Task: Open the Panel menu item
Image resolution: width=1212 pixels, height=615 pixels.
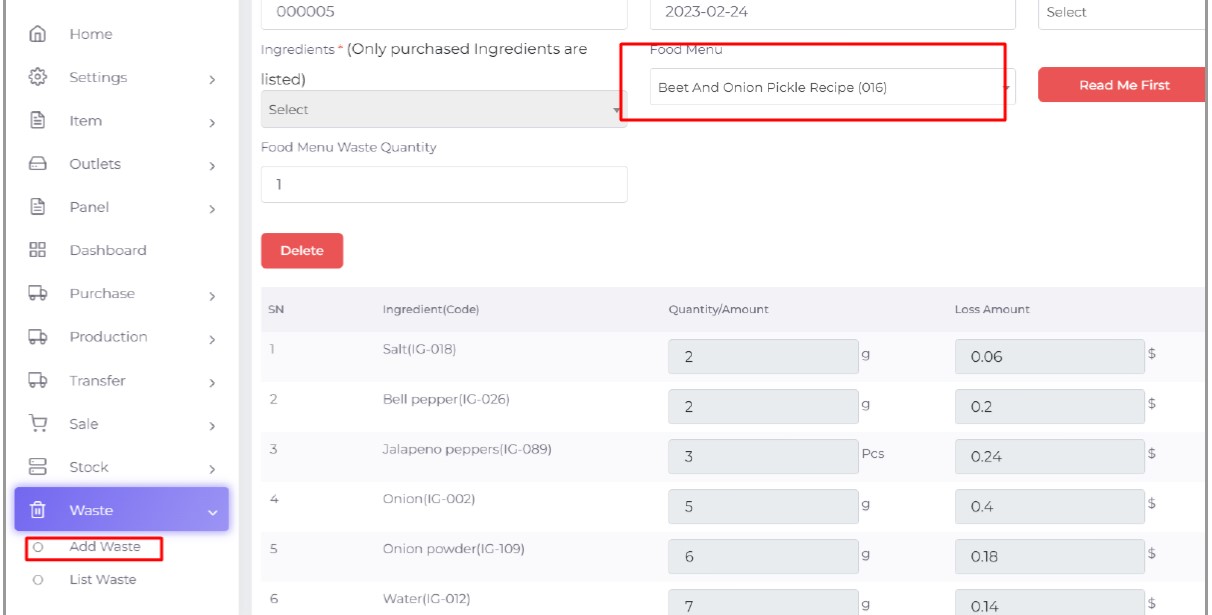Action: [x=89, y=207]
